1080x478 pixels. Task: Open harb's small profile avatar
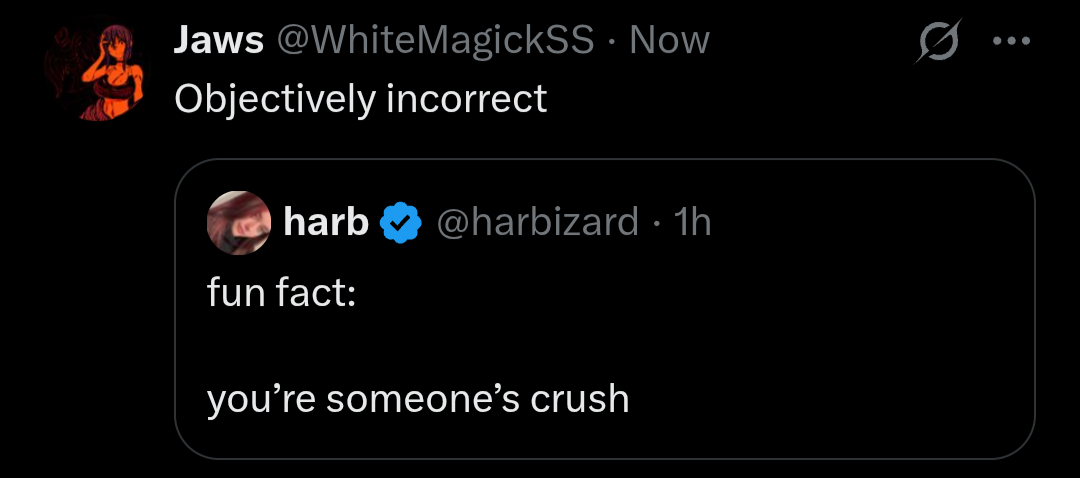coord(239,222)
